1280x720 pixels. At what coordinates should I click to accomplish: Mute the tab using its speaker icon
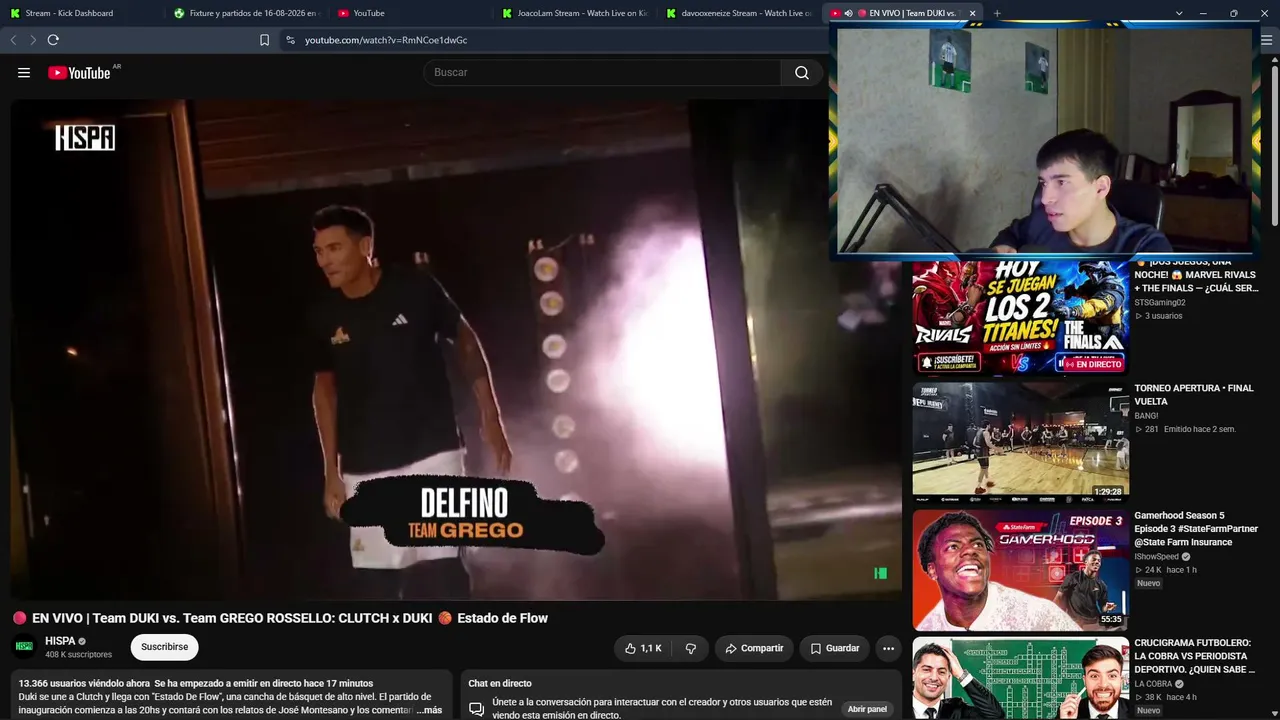point(848,13)
